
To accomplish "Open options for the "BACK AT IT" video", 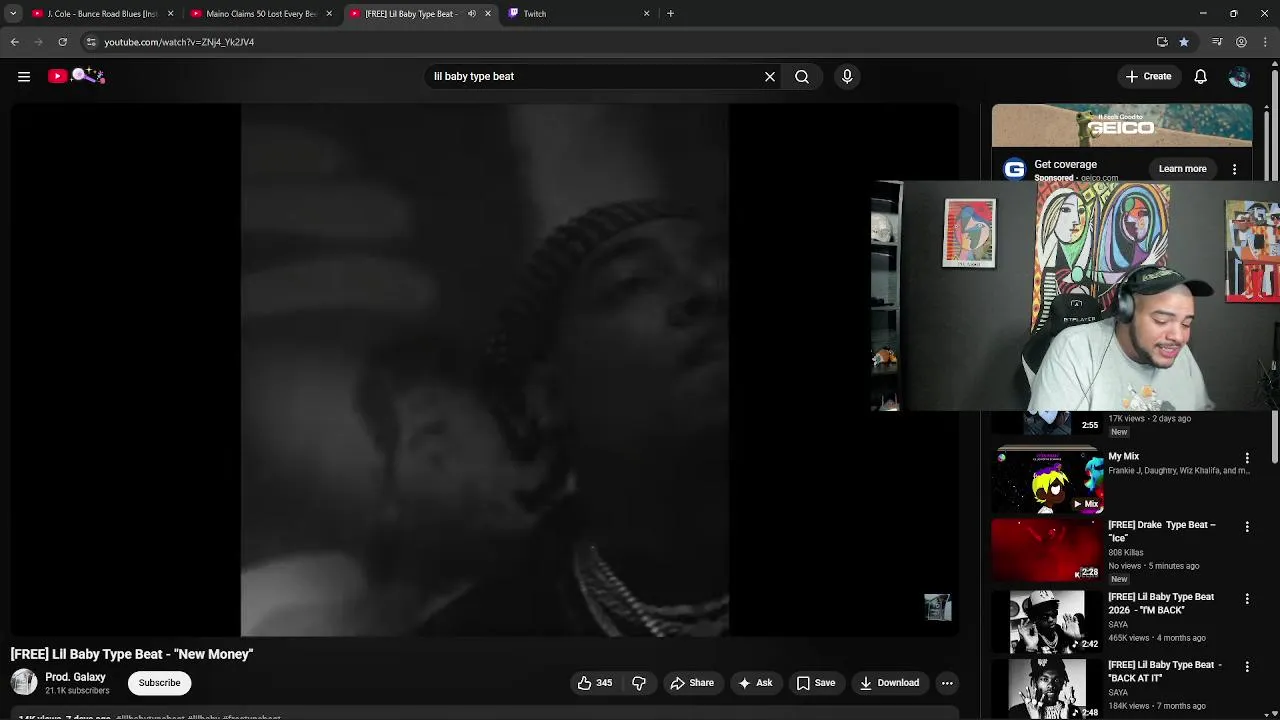I will click(x=1247, y=666).
